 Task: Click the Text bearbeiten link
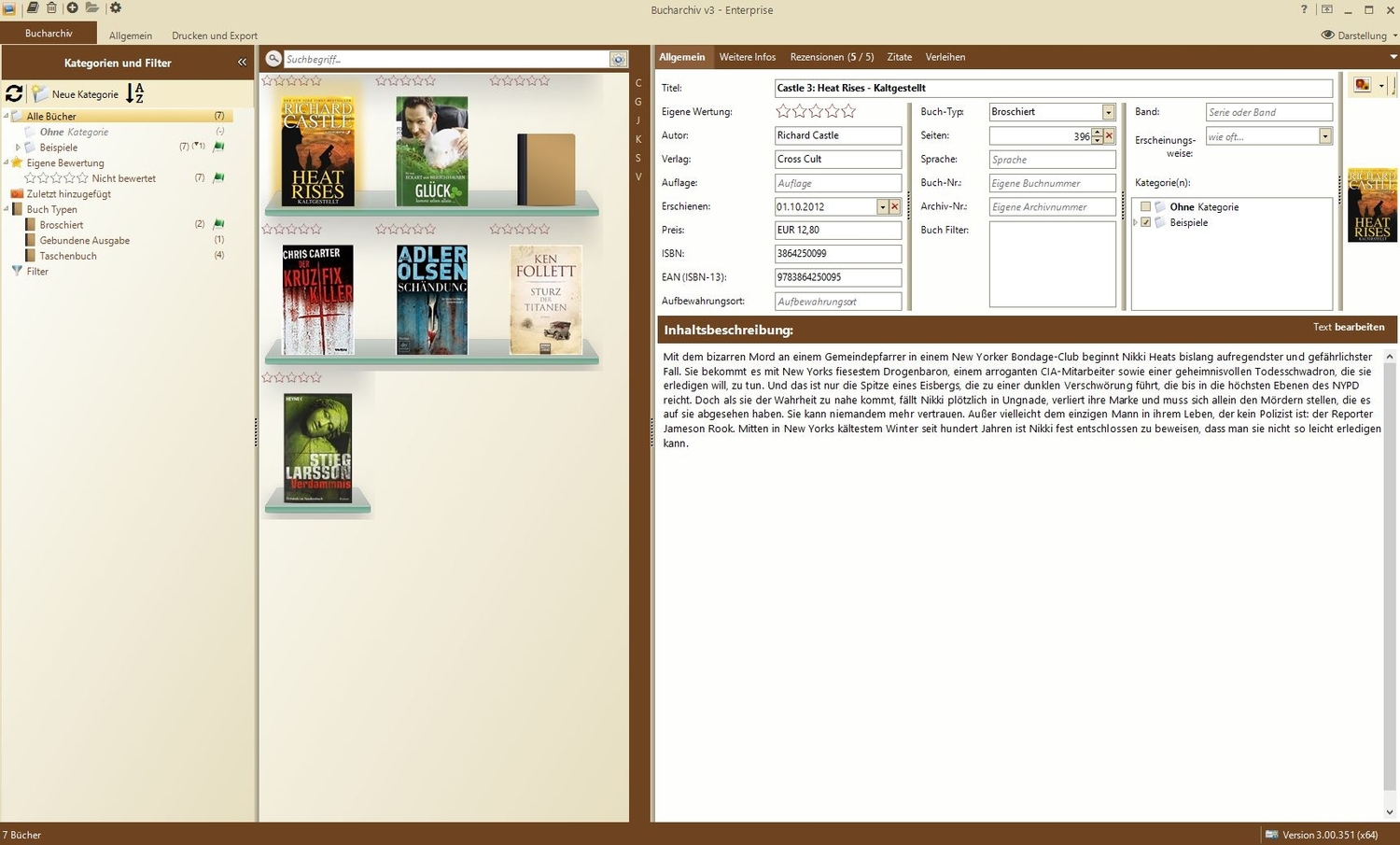pos(1349,327)
